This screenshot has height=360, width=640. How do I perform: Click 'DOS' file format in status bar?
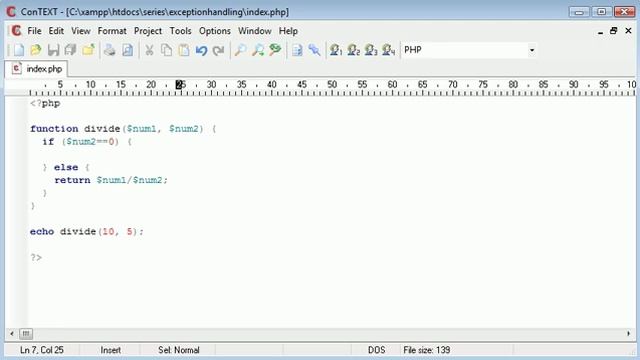click(376, 350)
